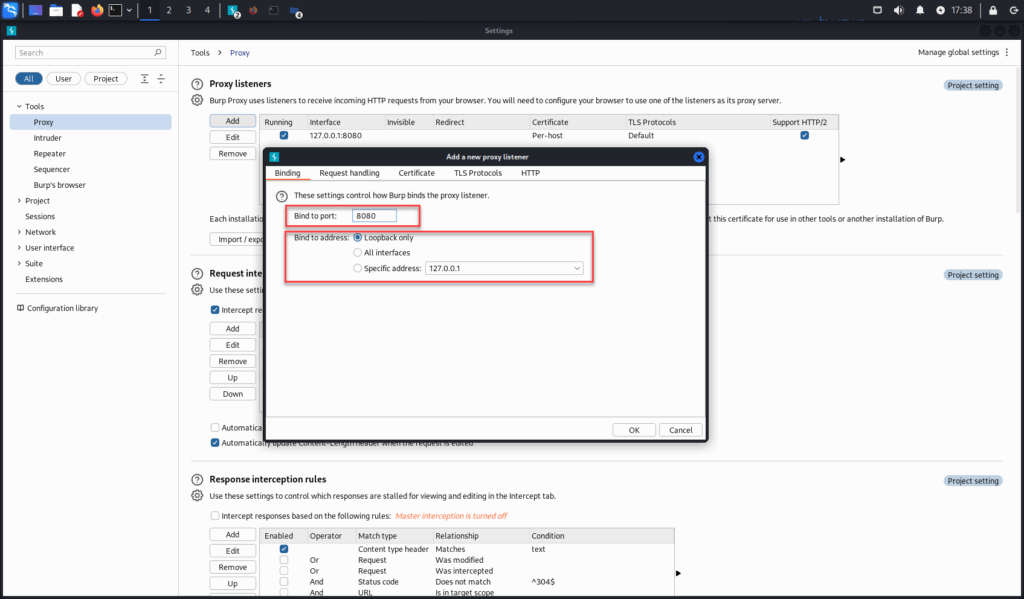
Task: Select the Specific address radio button
Action: coord(357,268)
